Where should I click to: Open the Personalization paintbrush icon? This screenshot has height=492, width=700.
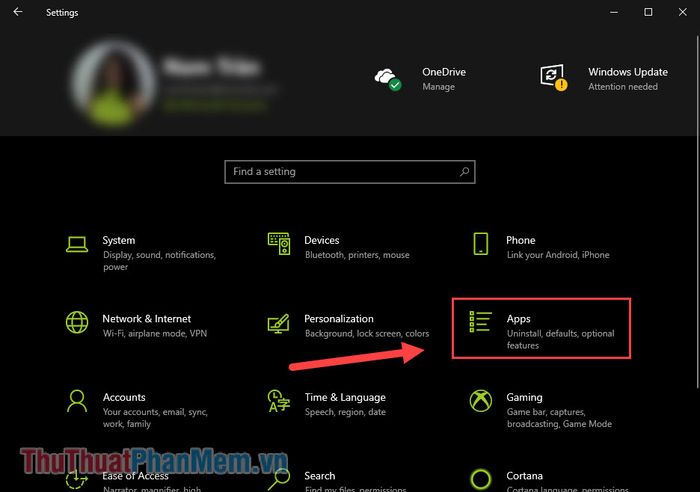tap(279, 323)
